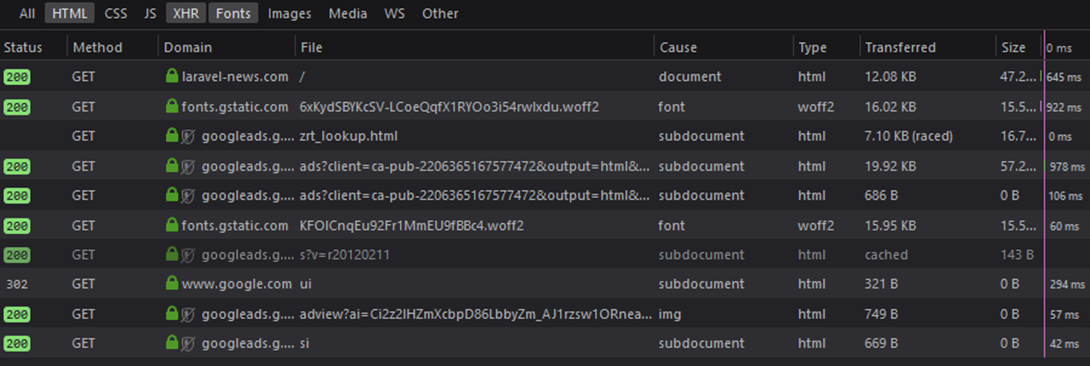Click lock icon on zrt_lookup.html row

(172, 136)
